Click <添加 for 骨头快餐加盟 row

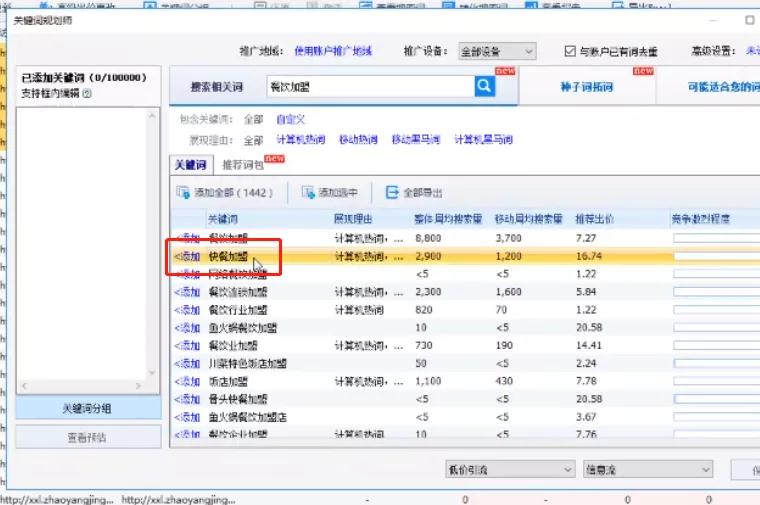(x=187, y=399)
